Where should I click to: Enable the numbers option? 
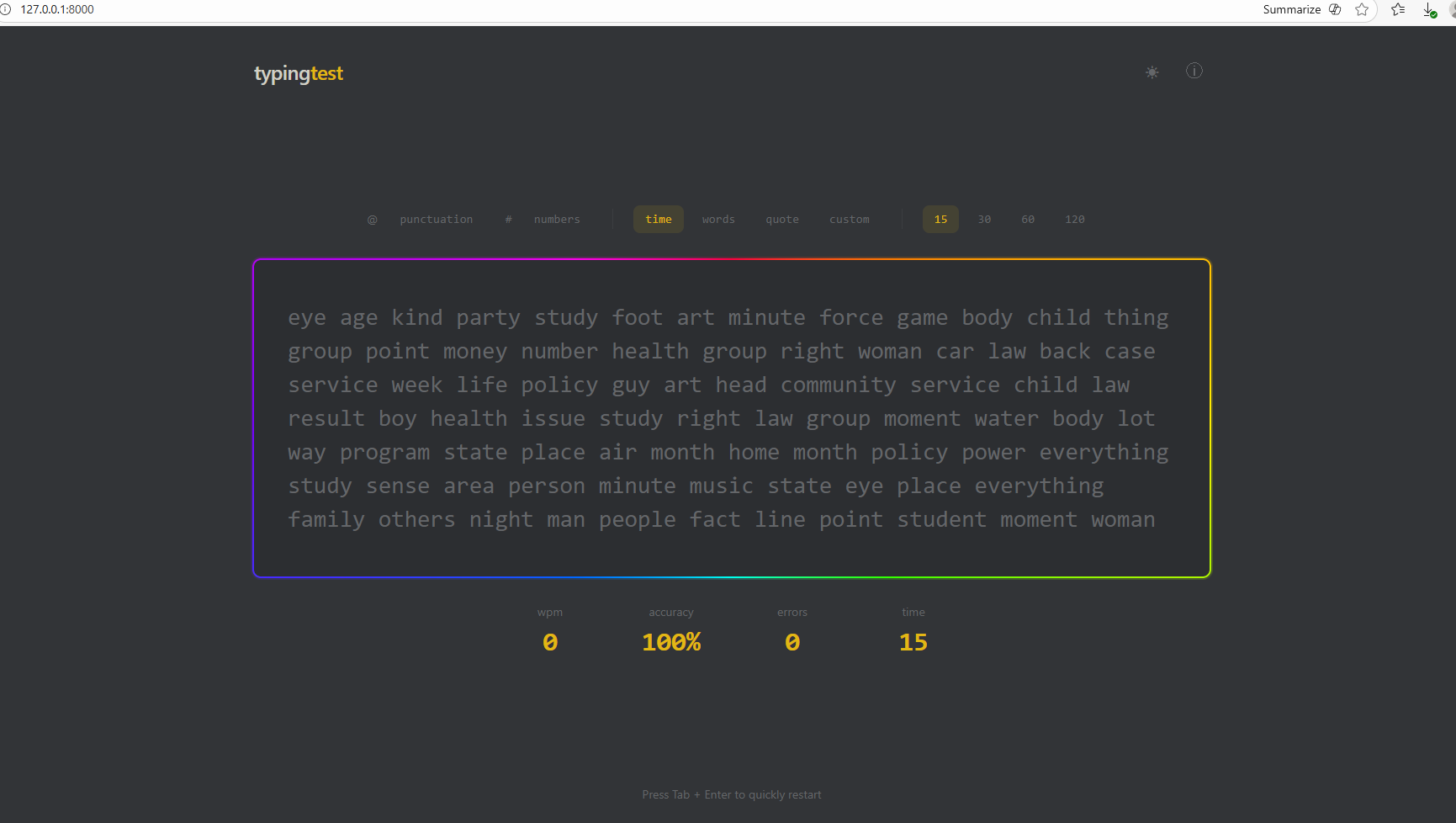(x=556, y=220)
